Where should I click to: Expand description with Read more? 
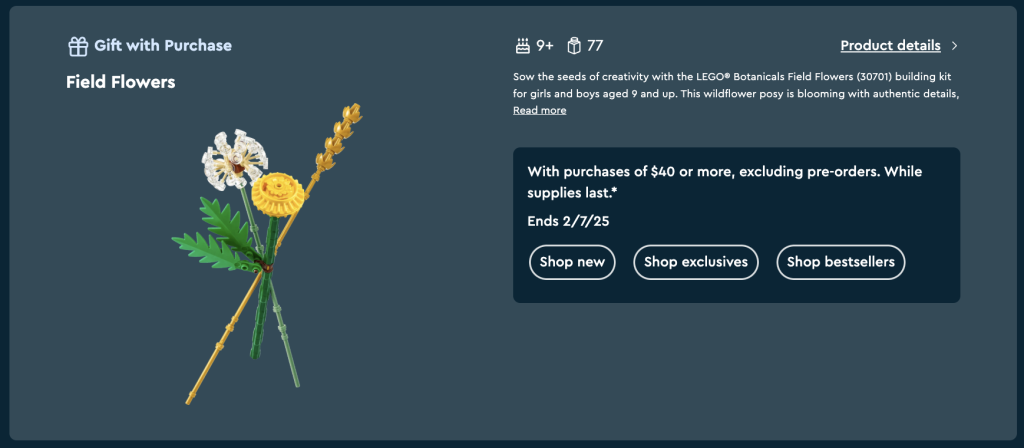click(539, 110)
